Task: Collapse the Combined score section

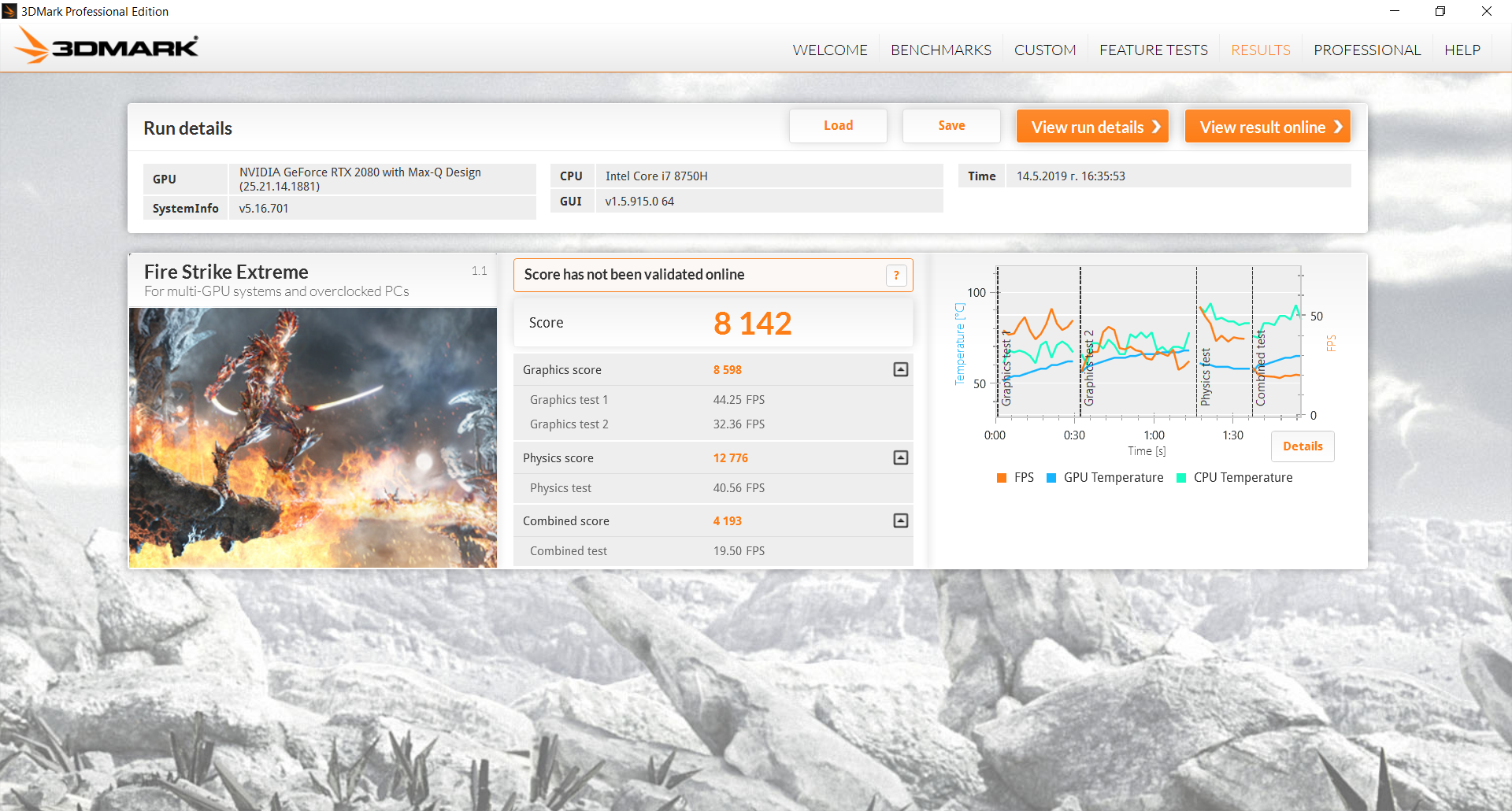Action: [901, 520]
